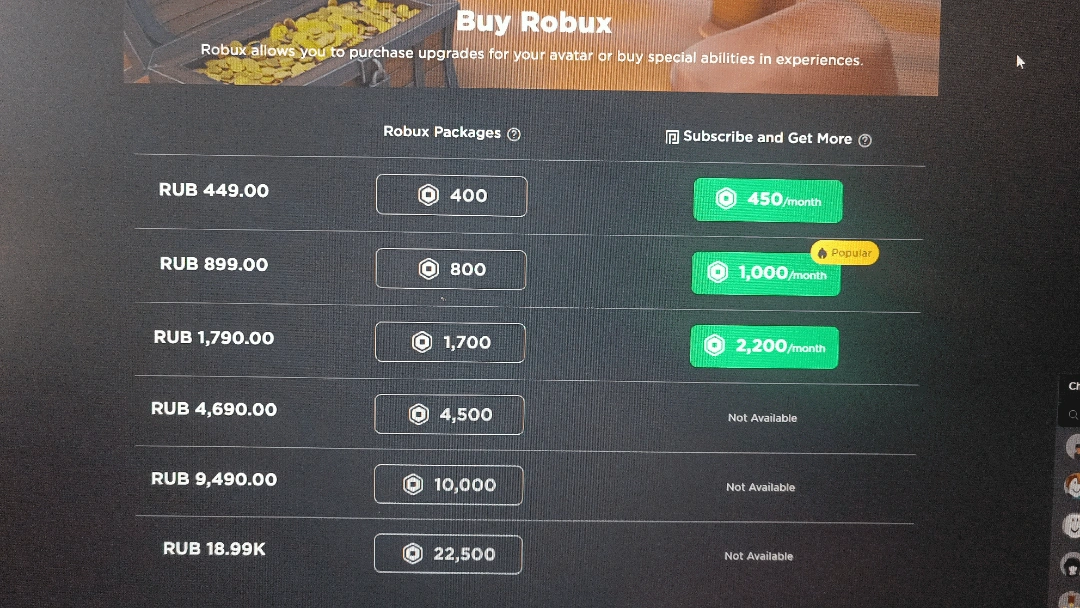Purchase the 4,500 Robux package
This screenshot has width=1080, height=608.
coord(449,414)
